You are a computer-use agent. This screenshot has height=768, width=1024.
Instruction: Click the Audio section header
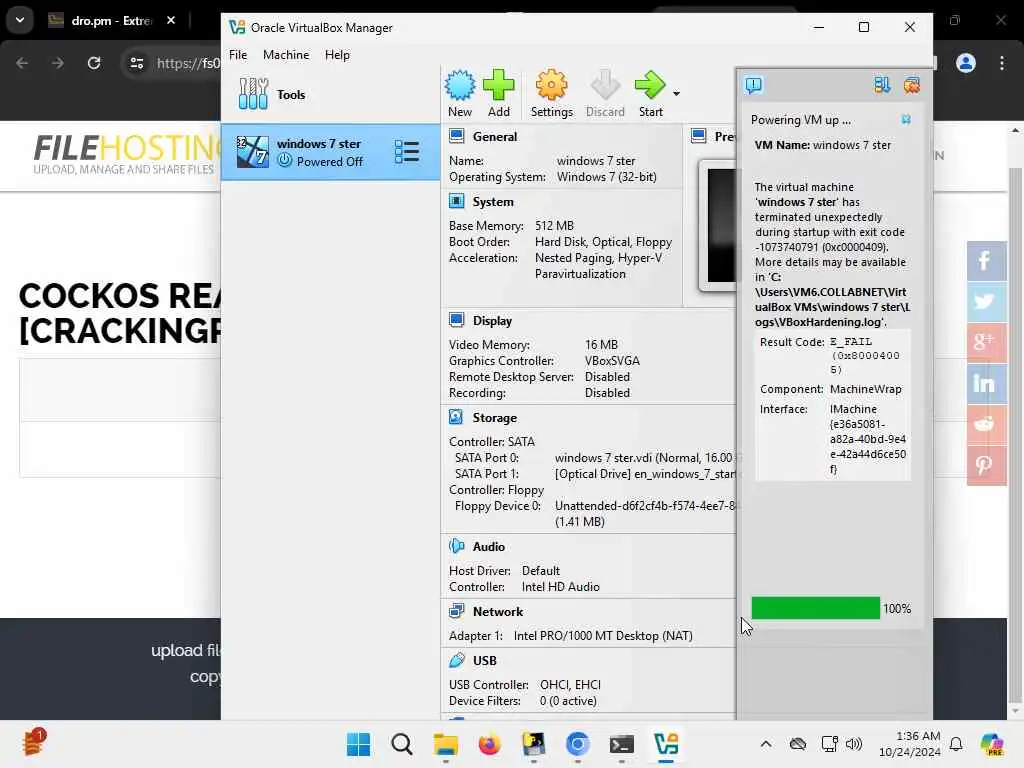(488, 547)
